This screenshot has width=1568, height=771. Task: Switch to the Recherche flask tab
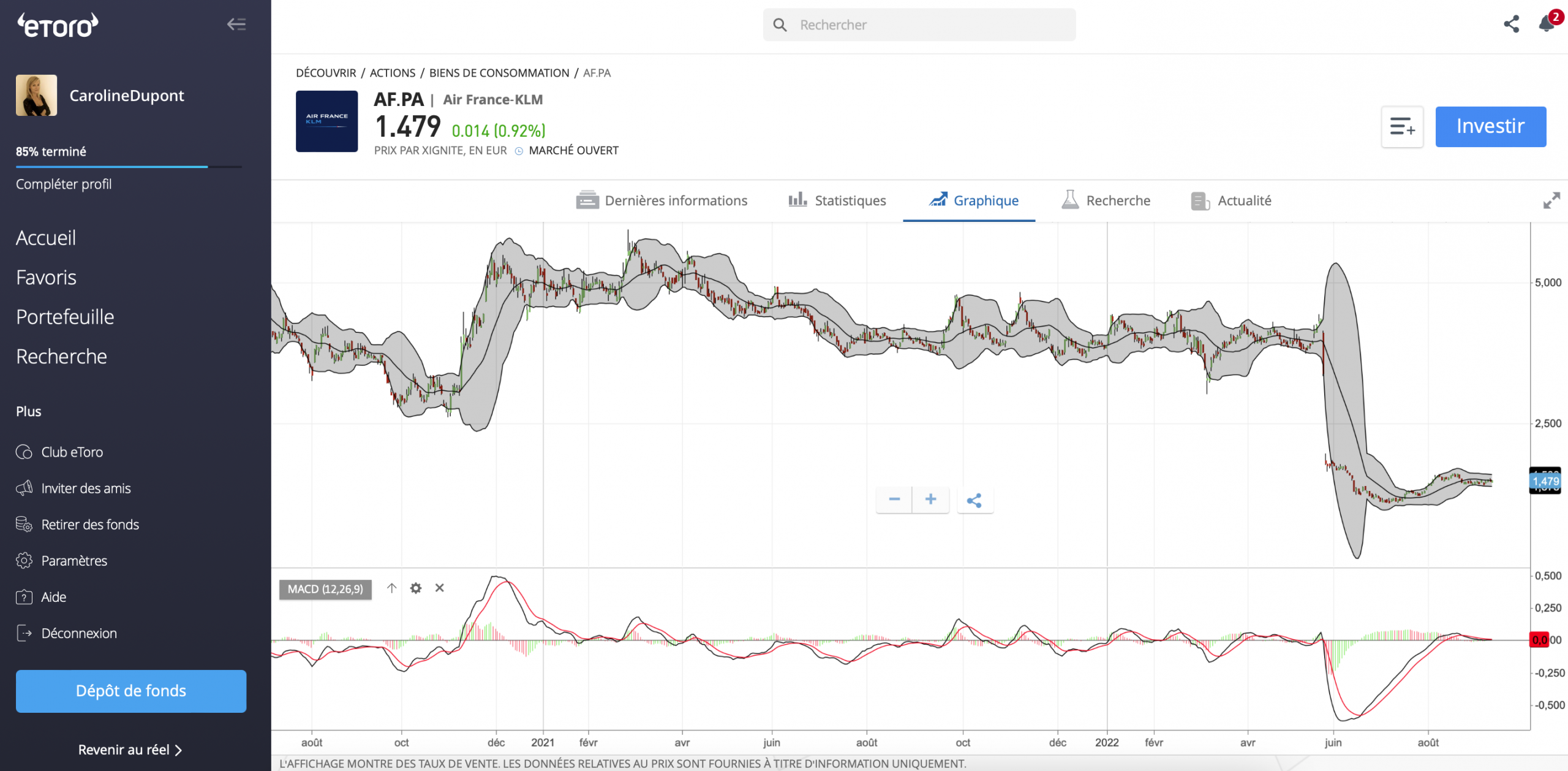click(x=1106, y=200)
